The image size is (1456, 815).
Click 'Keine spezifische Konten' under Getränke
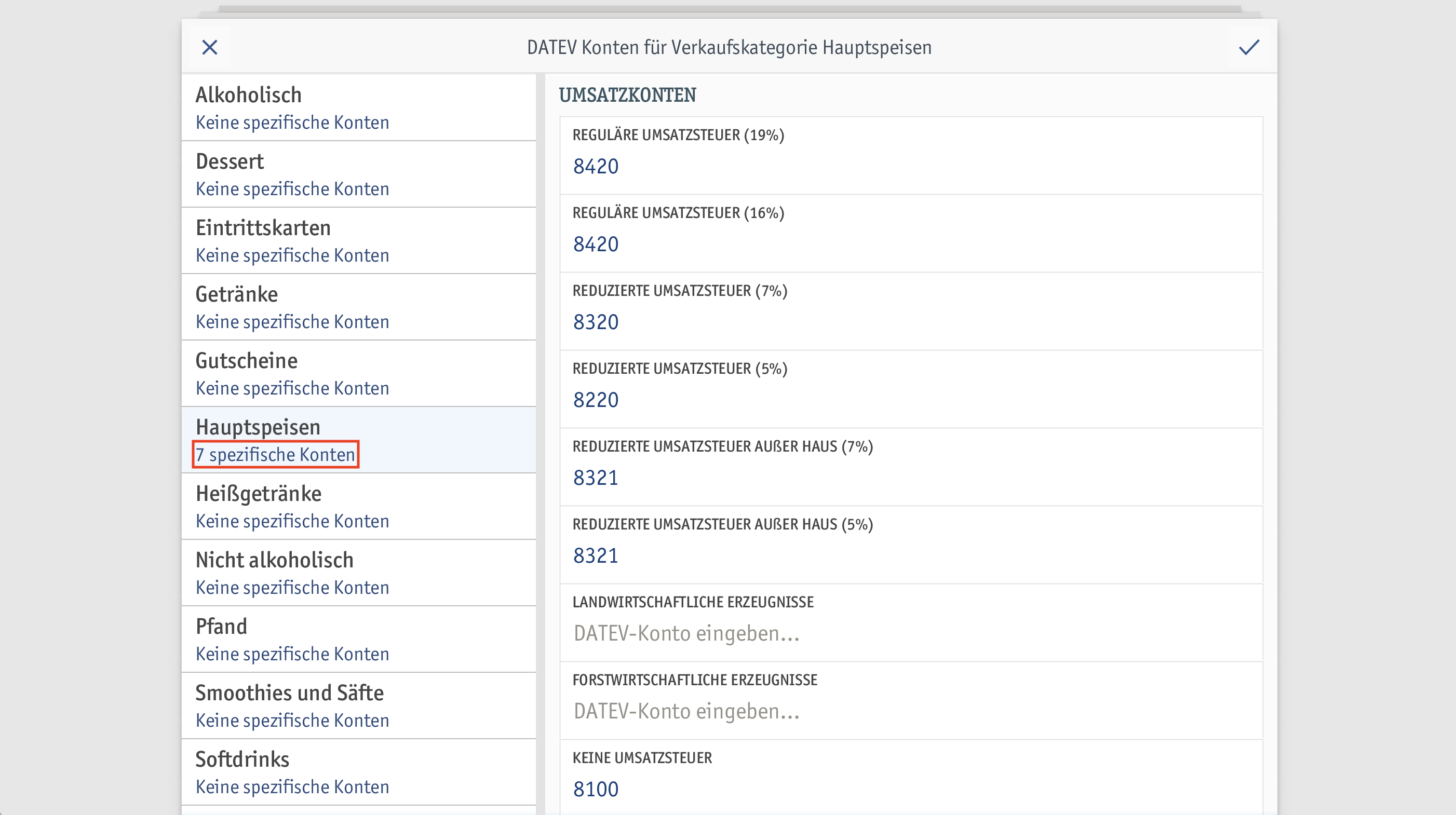pos(292,322)
